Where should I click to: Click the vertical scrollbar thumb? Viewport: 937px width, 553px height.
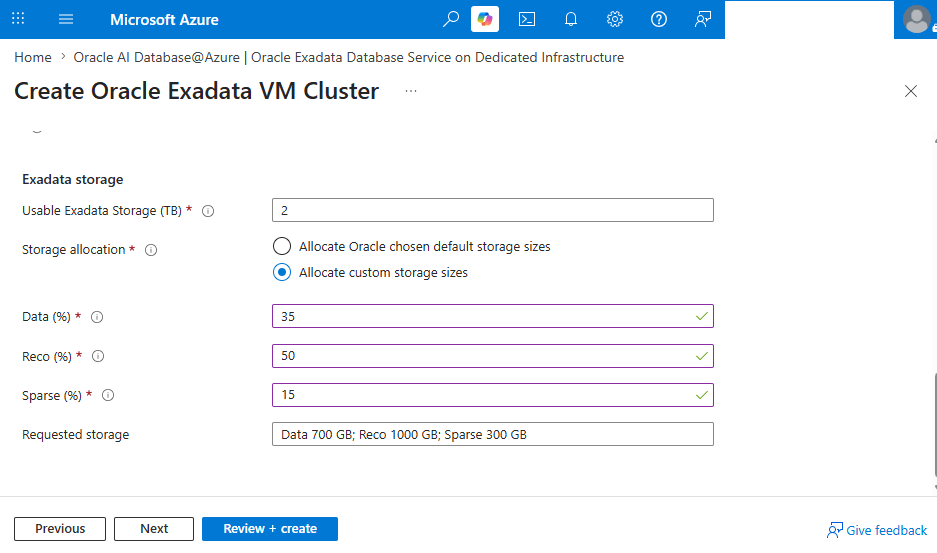[x=935, y=424]
